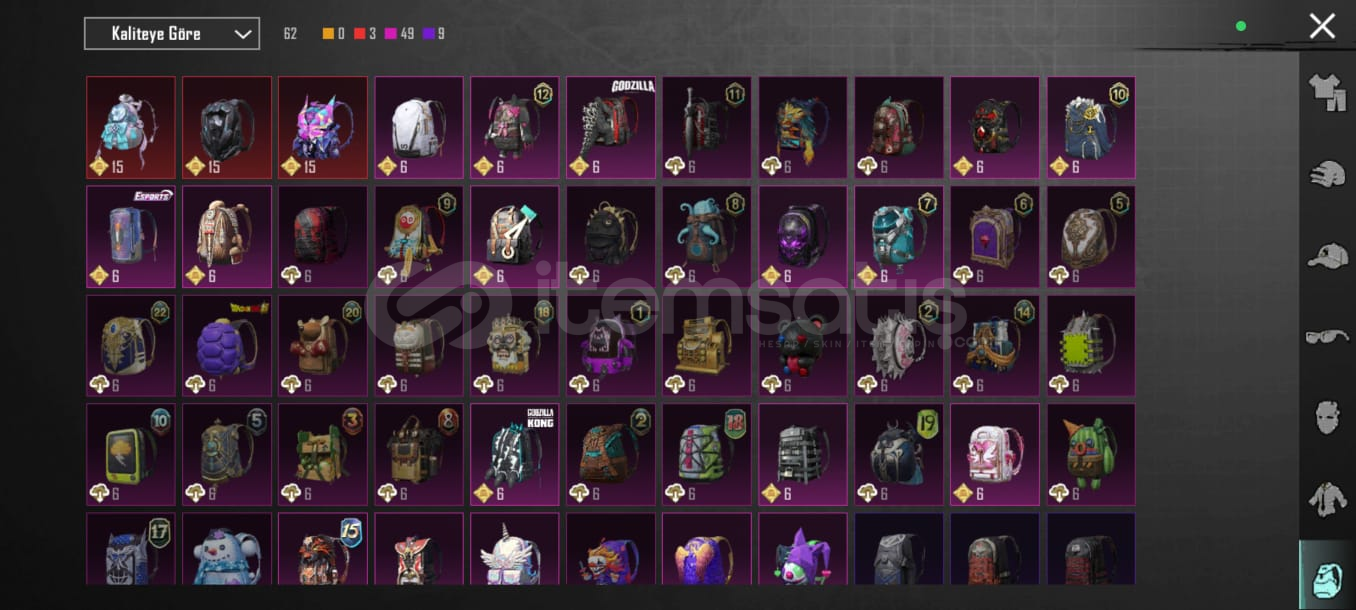This screenshot has height=610, width=1356.
Task: Select the white backpack skin
Action: click(x=419, y=128)
